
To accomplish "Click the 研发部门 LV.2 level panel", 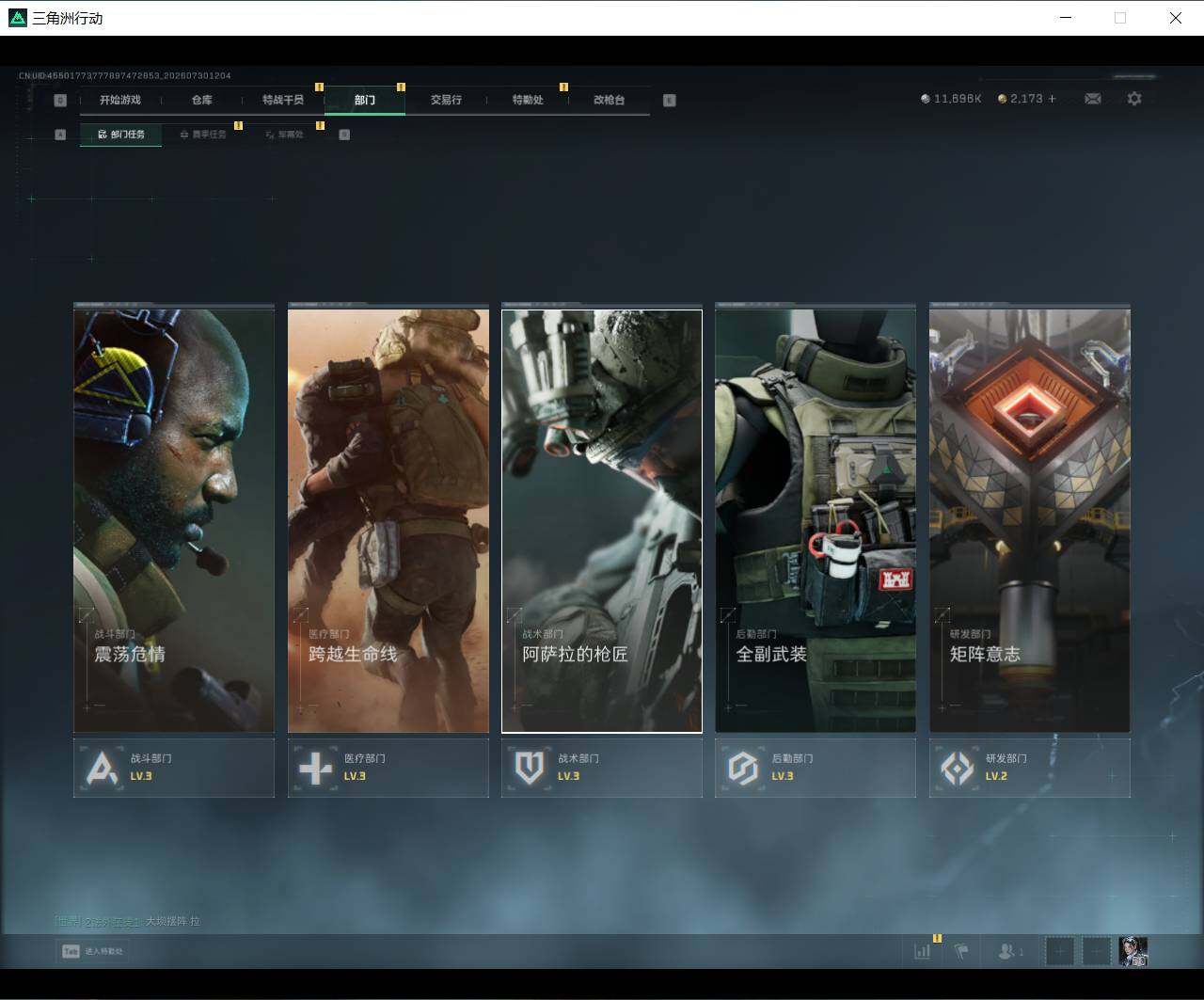I will (1030, 768).
